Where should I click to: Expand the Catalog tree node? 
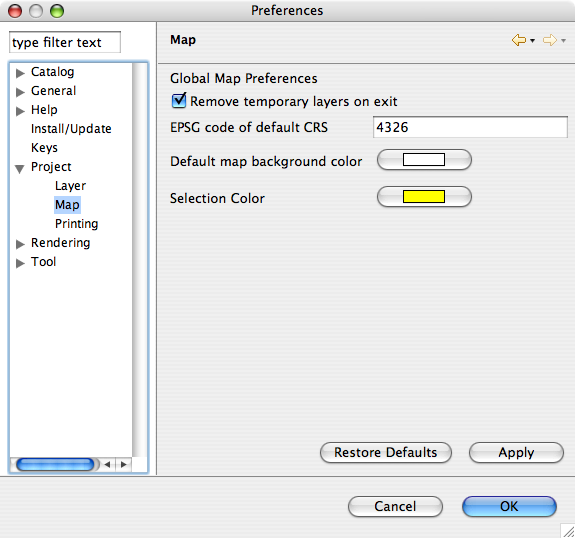(x=21, y=73)
